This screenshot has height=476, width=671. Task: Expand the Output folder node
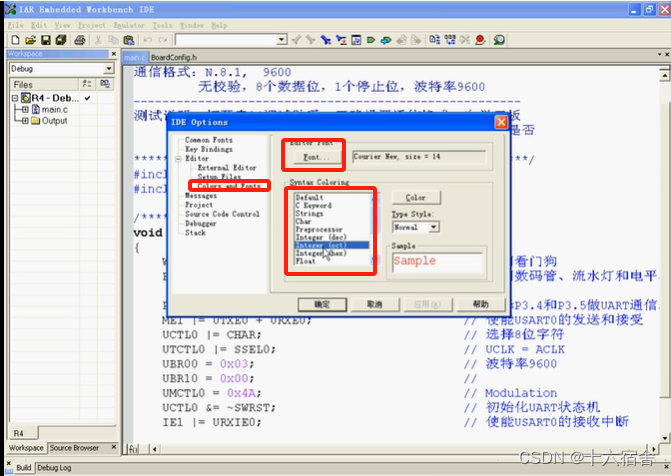[25, 121]
